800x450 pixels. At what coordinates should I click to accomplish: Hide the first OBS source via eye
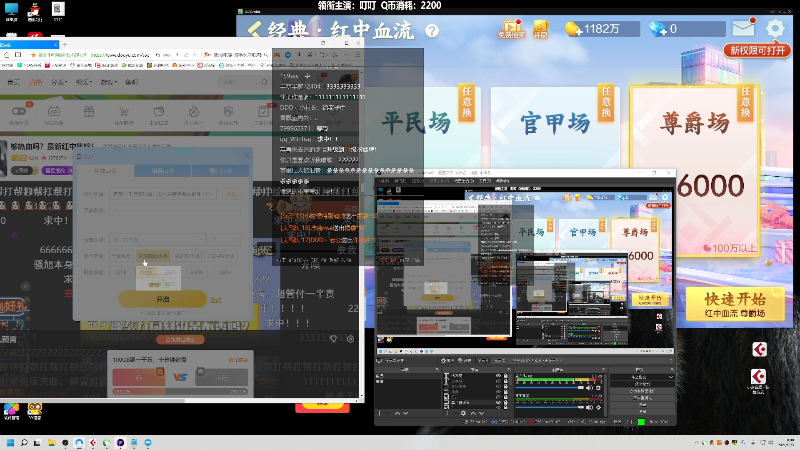coord(498,376)
